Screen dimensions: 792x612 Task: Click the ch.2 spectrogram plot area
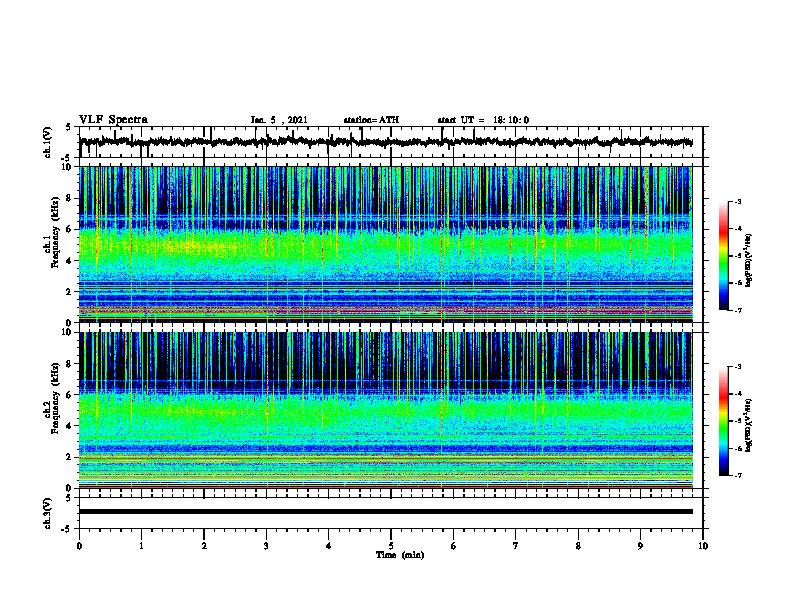click(x=386, y=410)
